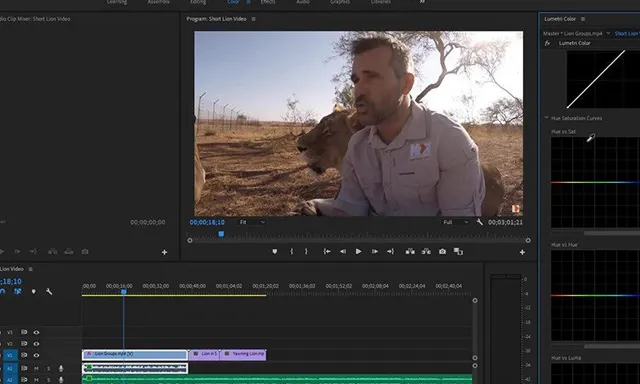Open the Master Lion Groups.mp4 dropdown
The width and height of the screenshot is (640, 384).
[608, 33]
